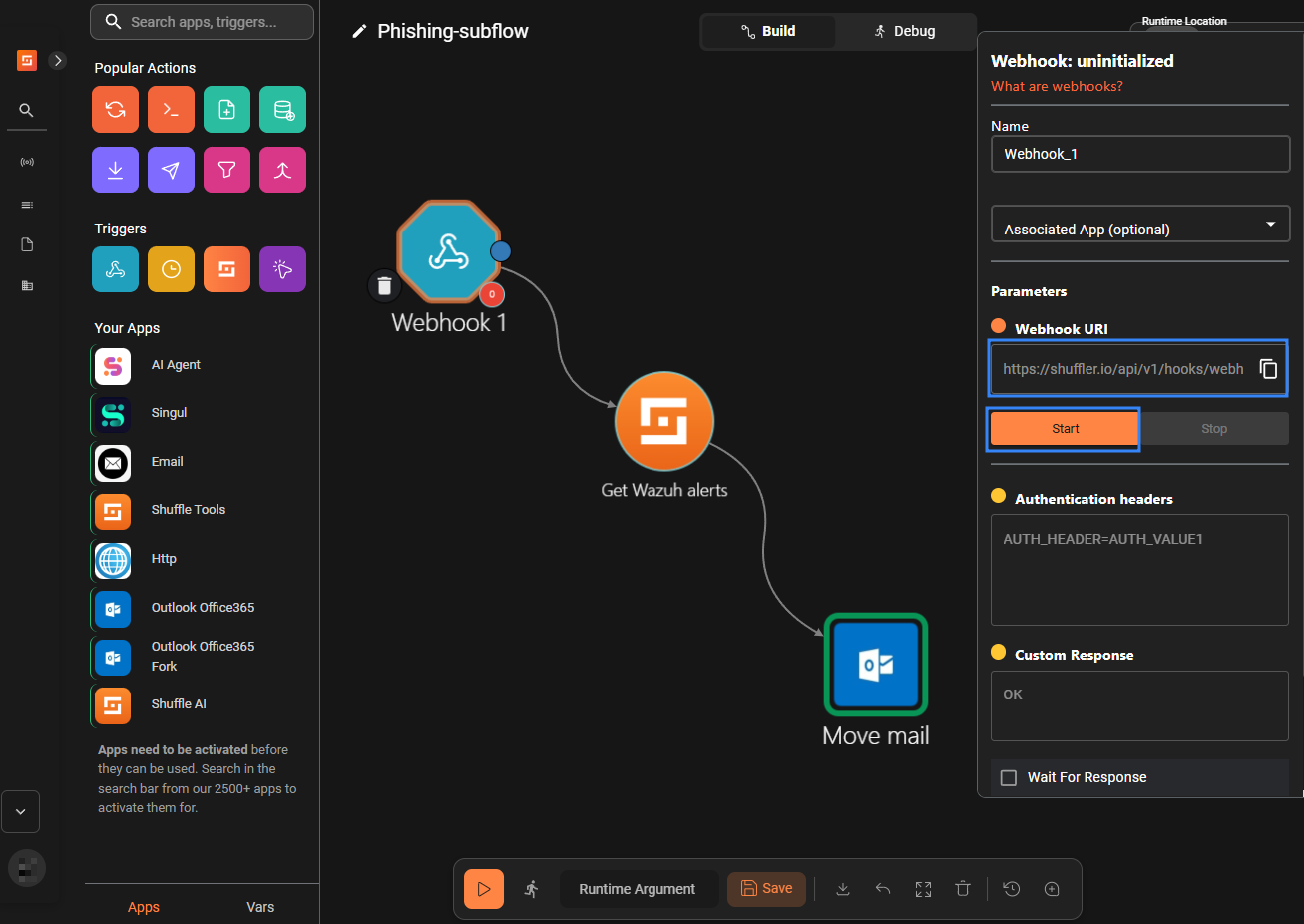The width and height of the screenshot is (1304, 924).
Task: Open the Create File popular action
Action: pos(226,109)
